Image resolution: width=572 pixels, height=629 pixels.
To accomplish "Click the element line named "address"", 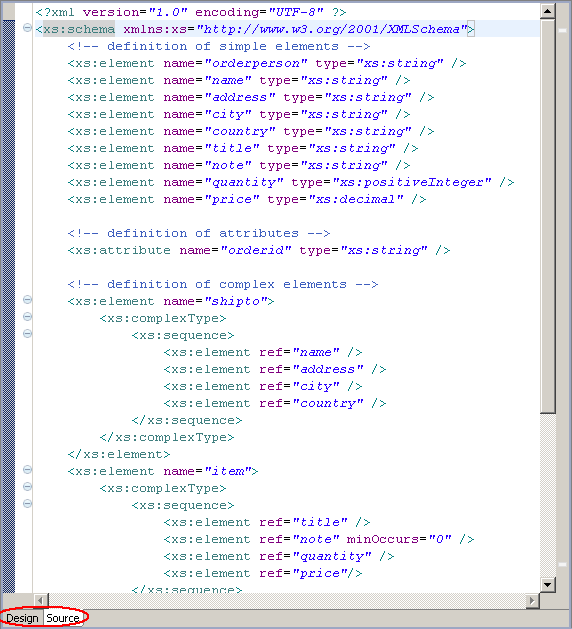I will [x=251, y=97].
